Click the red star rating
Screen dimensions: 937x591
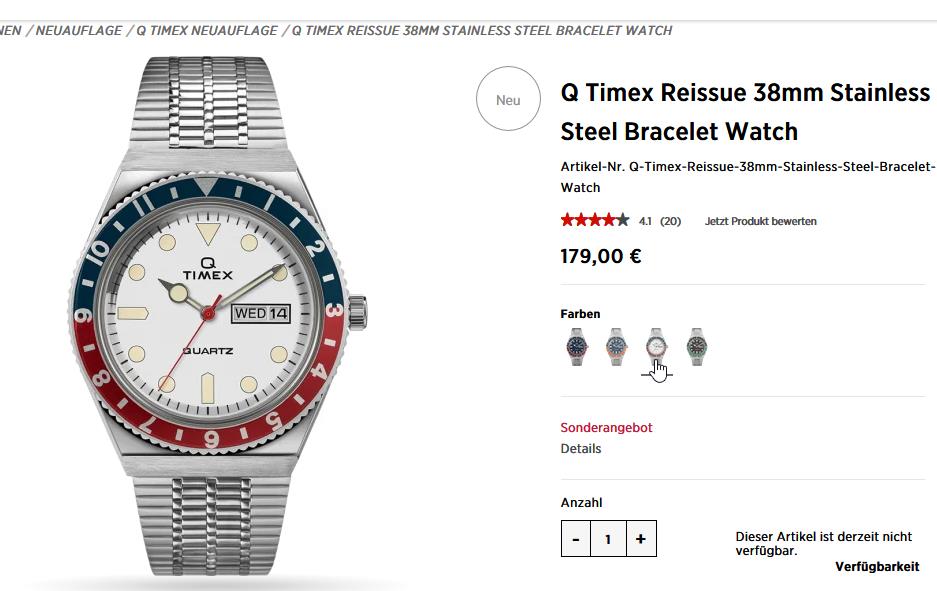595,221
